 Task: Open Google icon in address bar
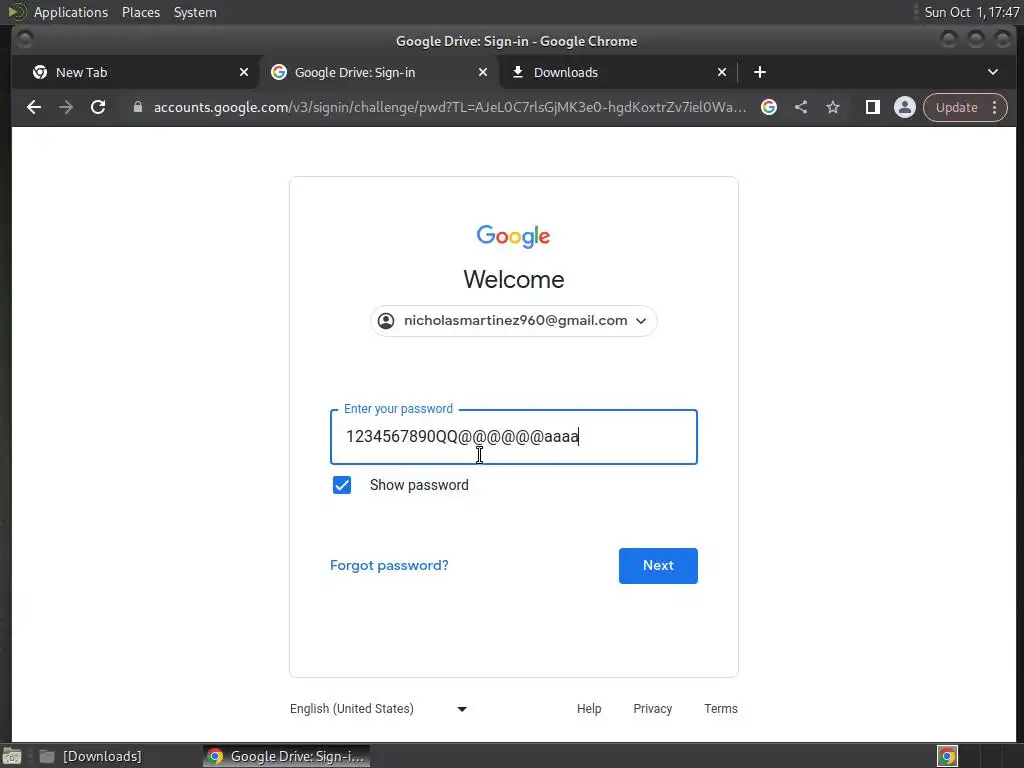[769, 107]
